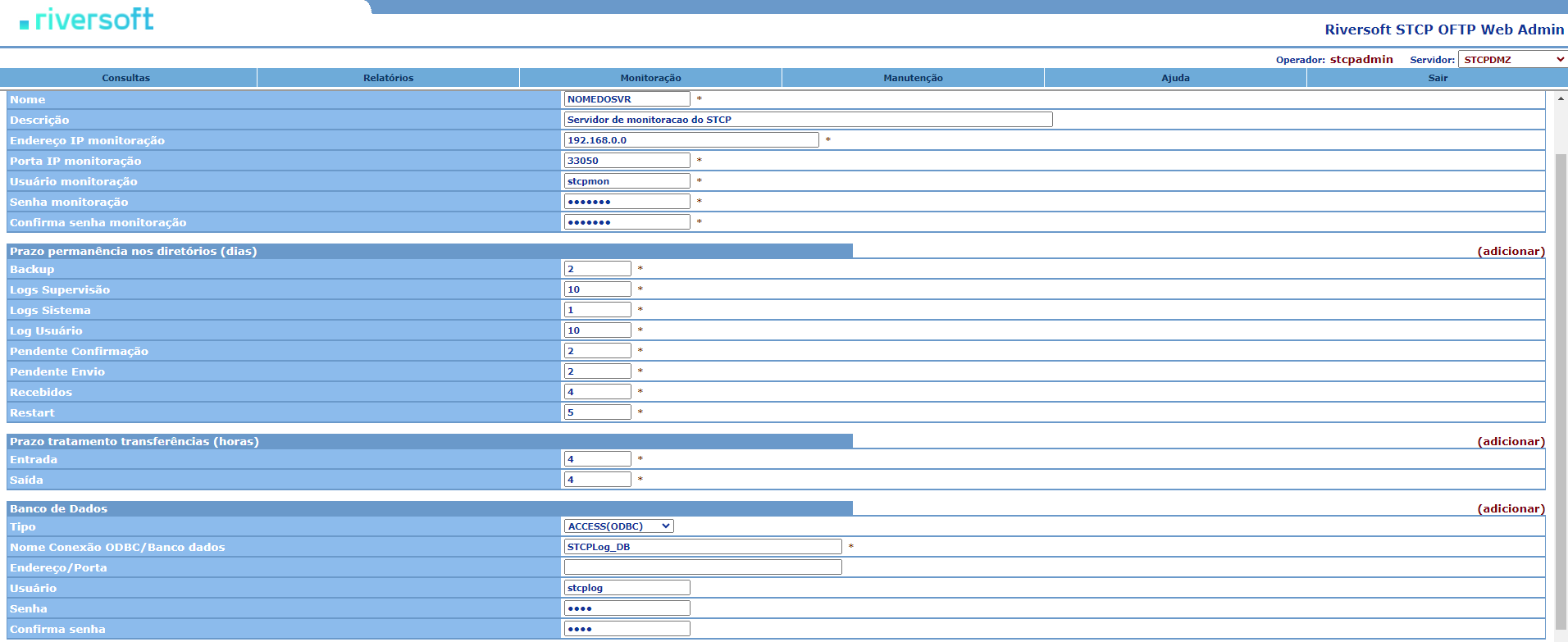Image resolution: width=1568 pixels, height=642 pixels.
Task: Click the 'Operador:' label text
Action: point(1301,60)
